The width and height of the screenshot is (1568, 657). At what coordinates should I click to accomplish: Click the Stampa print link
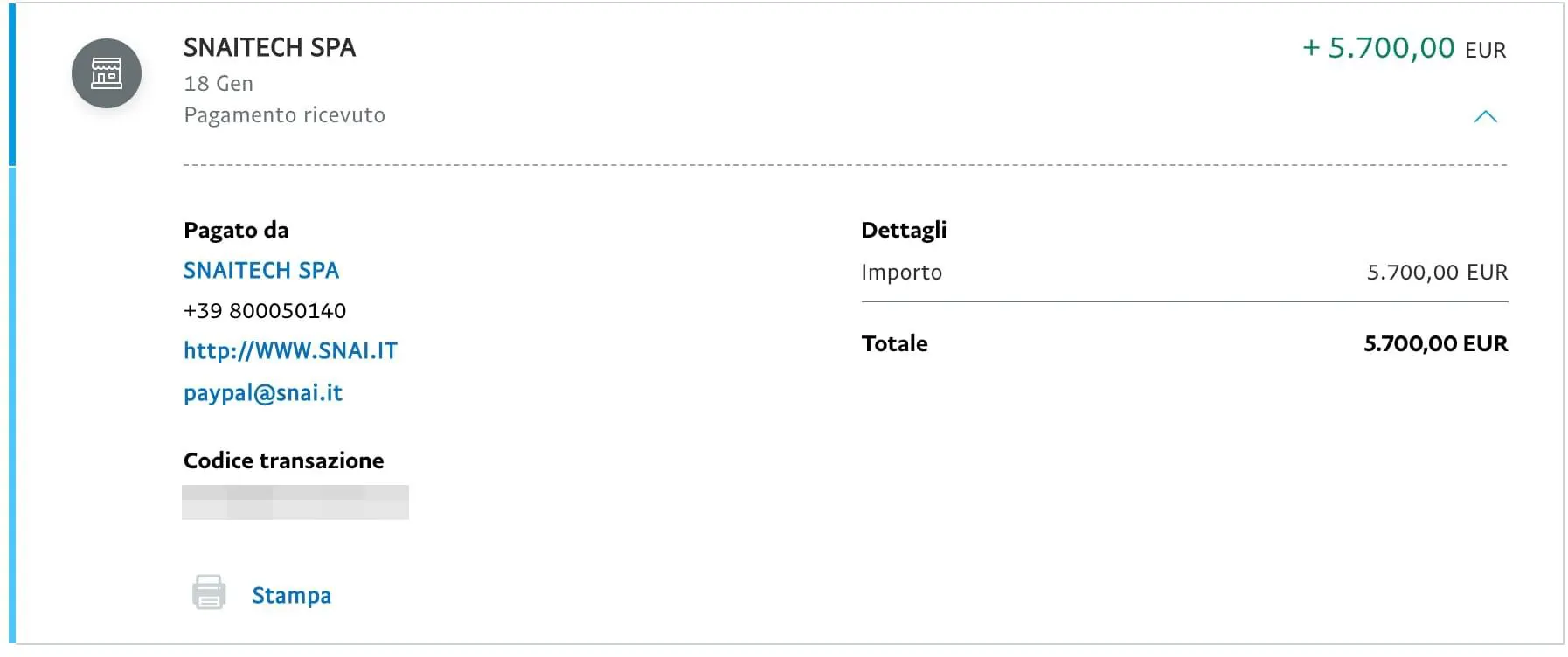coord(291,595)
